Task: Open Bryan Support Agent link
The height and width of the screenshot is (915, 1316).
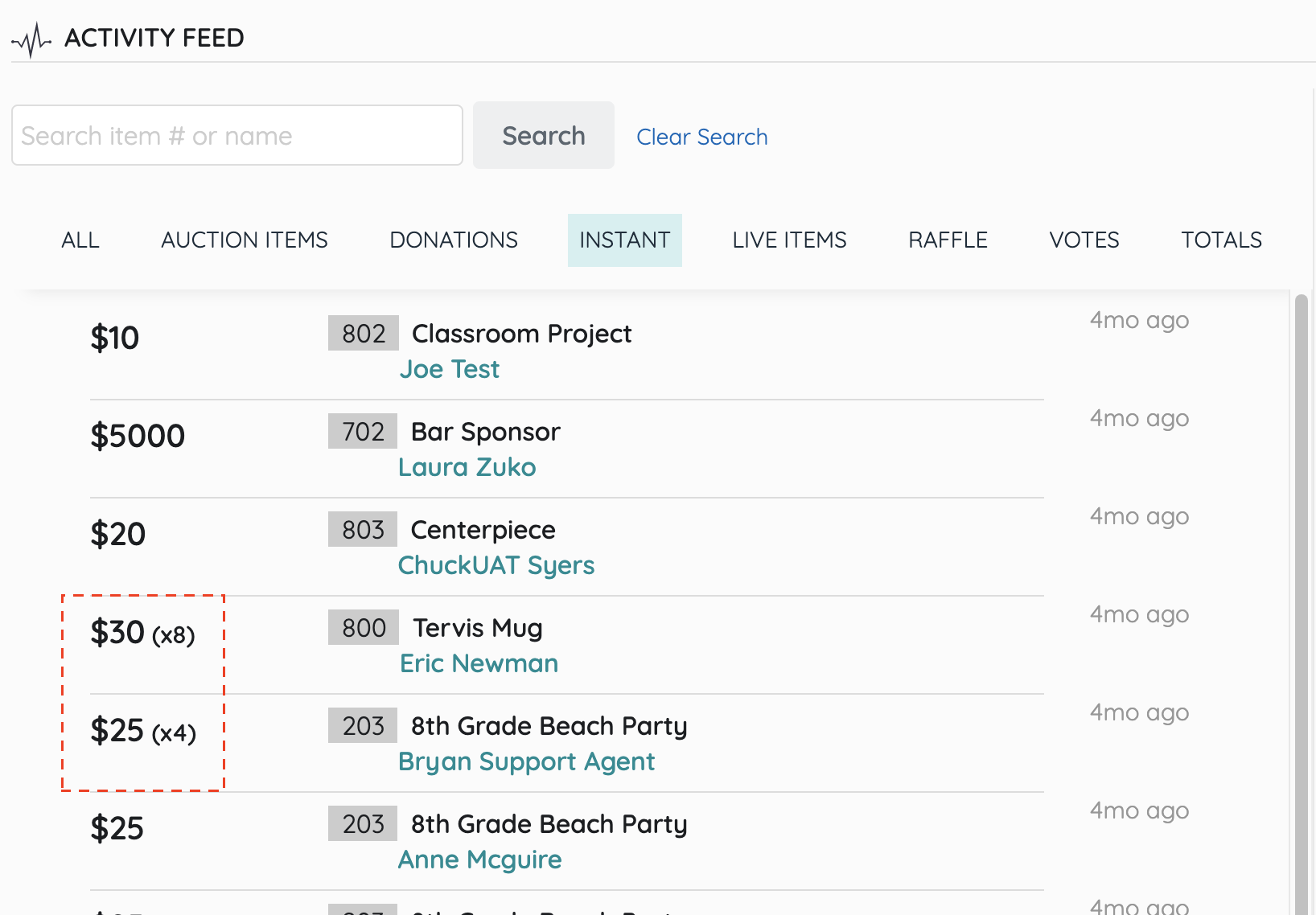Action: [527, 761]
